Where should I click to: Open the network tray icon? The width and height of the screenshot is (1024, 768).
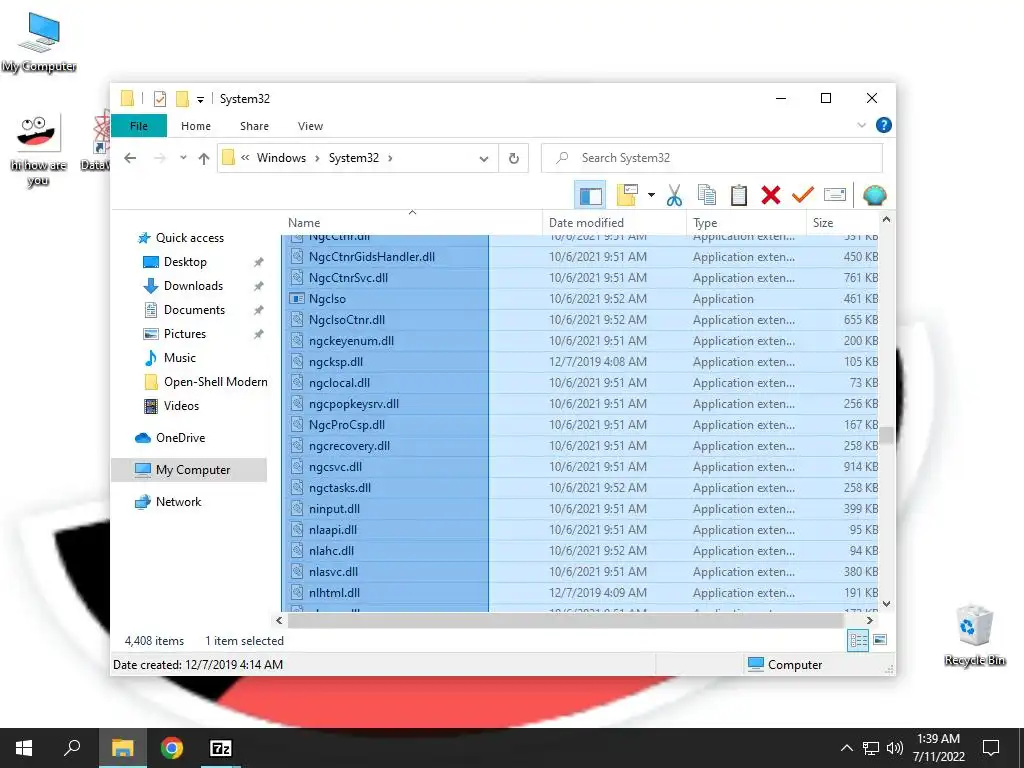pyautogui.click(x=871, y=748)
